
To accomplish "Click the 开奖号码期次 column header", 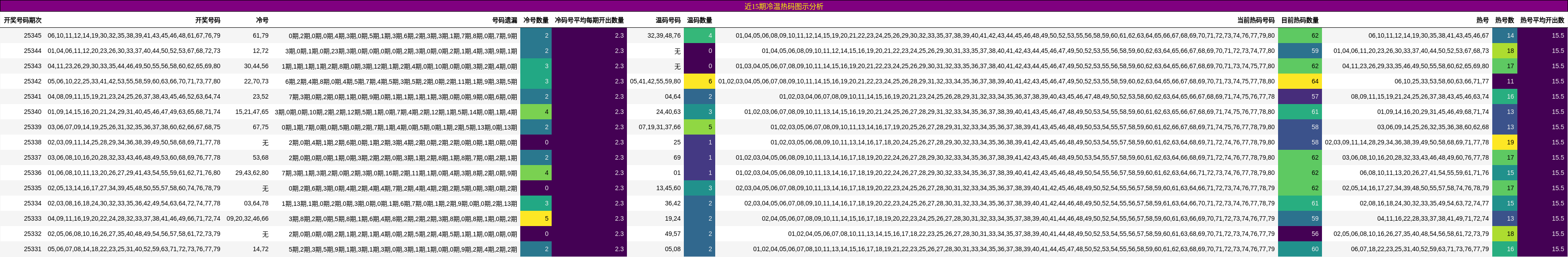I will (22, 20).
